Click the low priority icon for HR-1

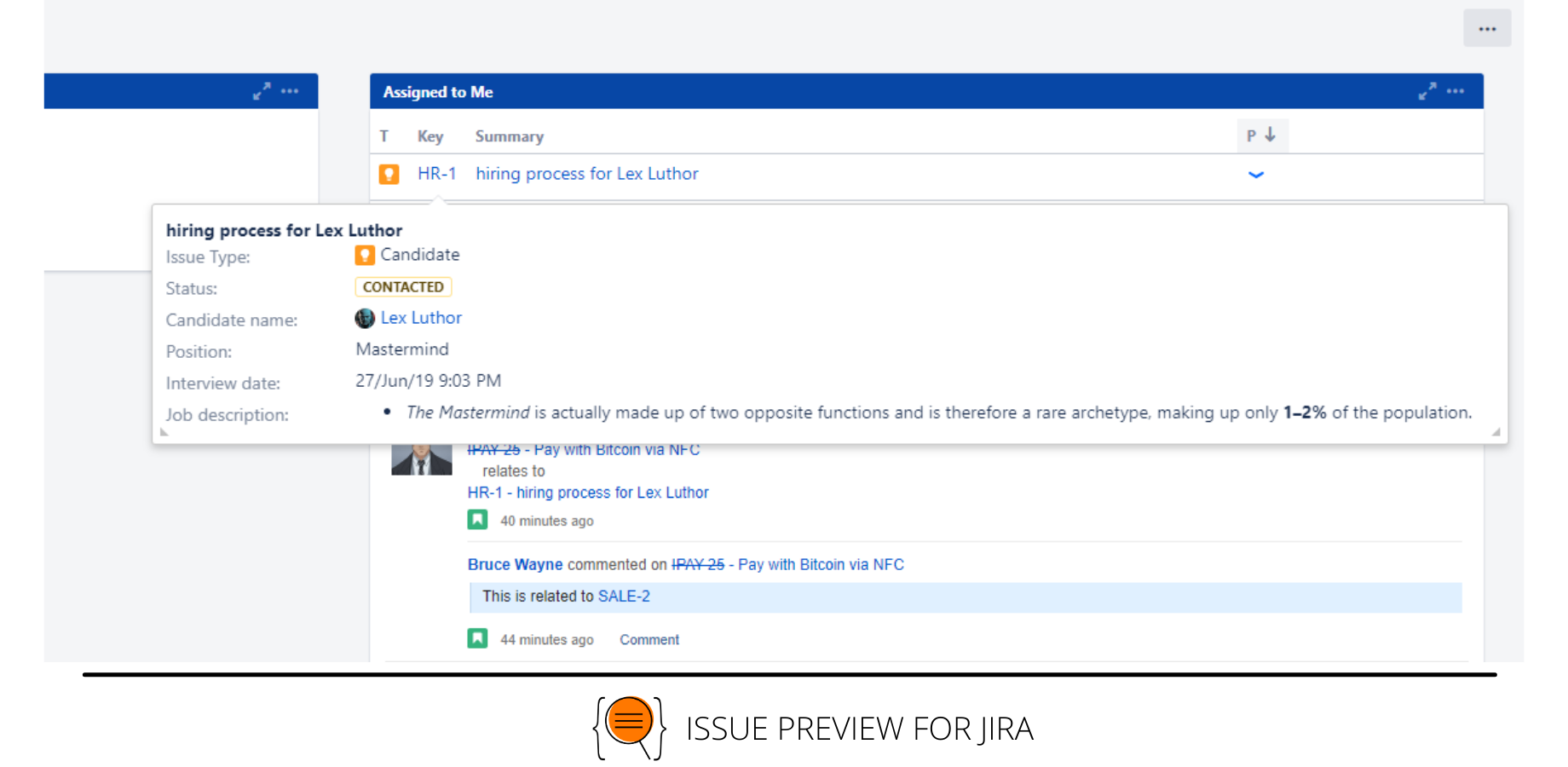(x=1256, y=175)
